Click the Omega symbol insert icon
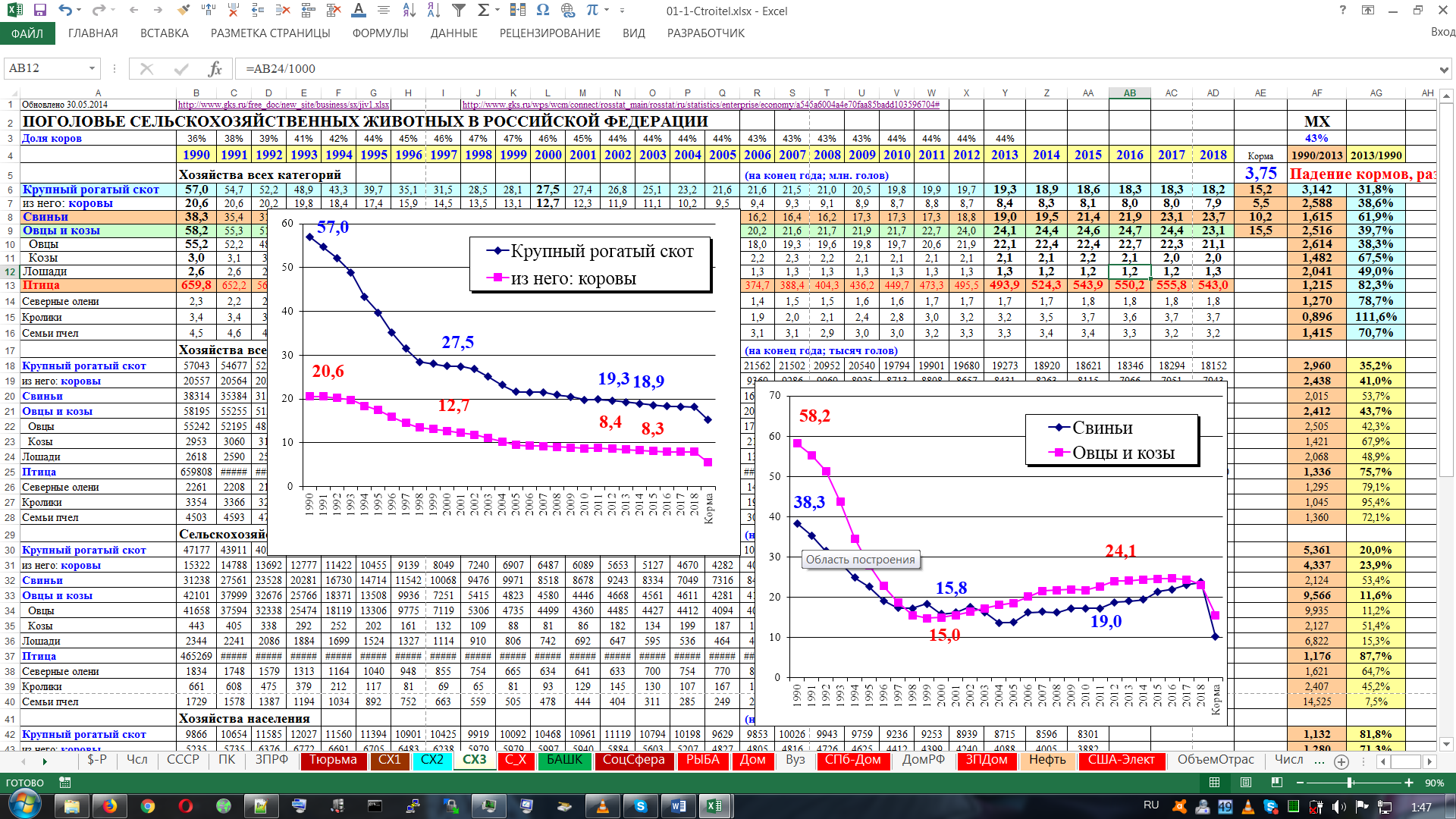1456x819 pixels. pyautogui.click(x=543, y=11)
